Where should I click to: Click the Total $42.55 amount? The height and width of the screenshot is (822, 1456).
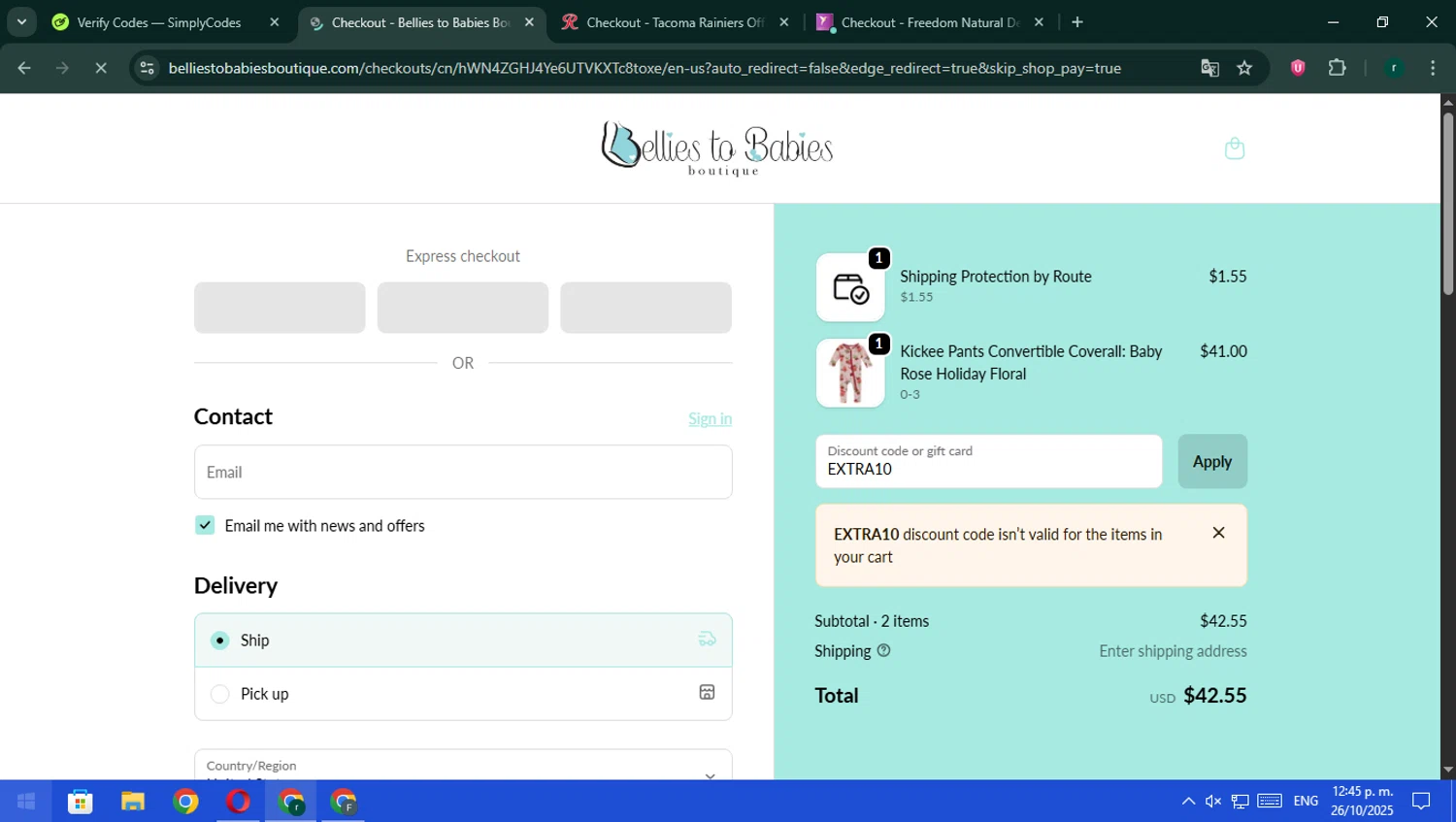click(x=1215, y=695)
